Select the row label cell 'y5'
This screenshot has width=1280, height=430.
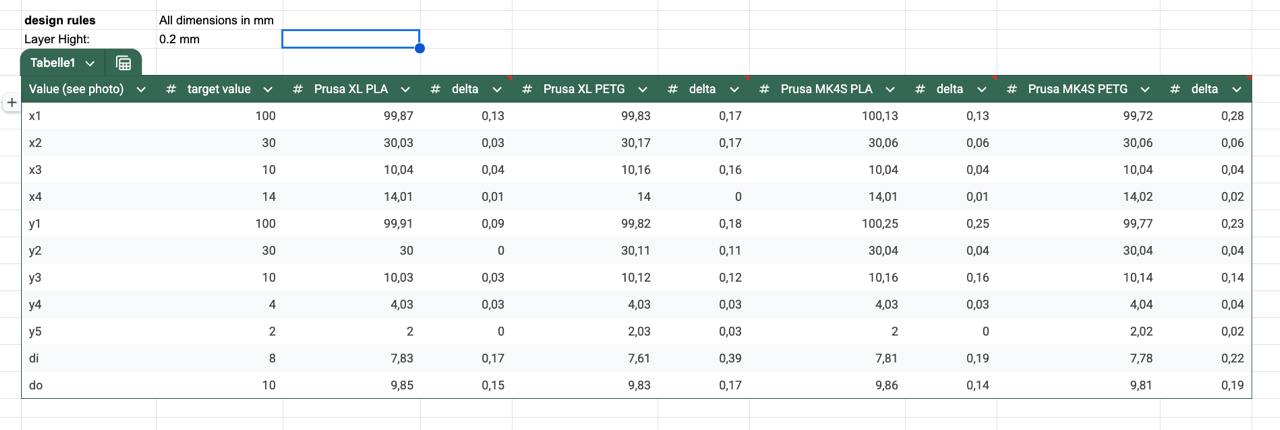coord(89,331)
